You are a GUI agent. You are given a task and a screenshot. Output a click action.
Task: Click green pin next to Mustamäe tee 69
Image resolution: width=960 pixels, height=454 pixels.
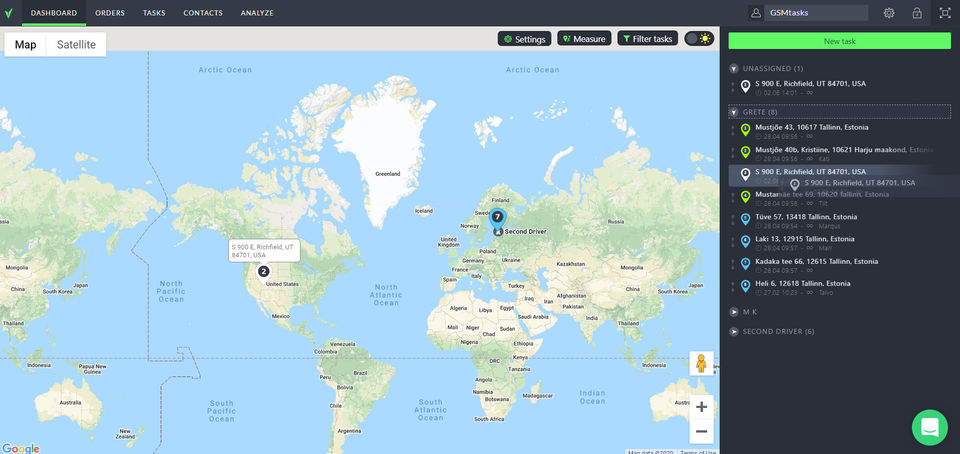[x=745, y=196]
